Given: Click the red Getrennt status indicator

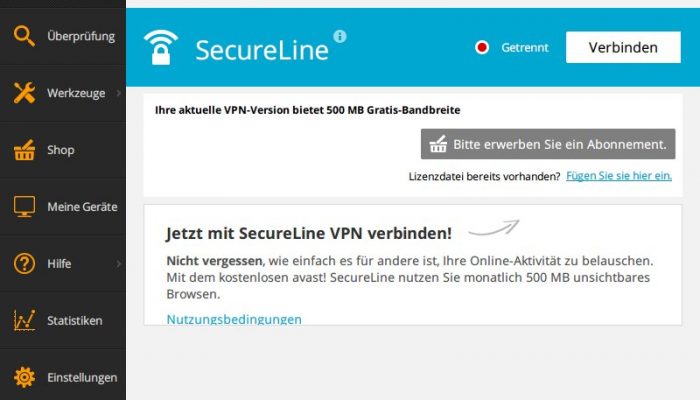Looking at the screenshot, I should coord(482,47).
